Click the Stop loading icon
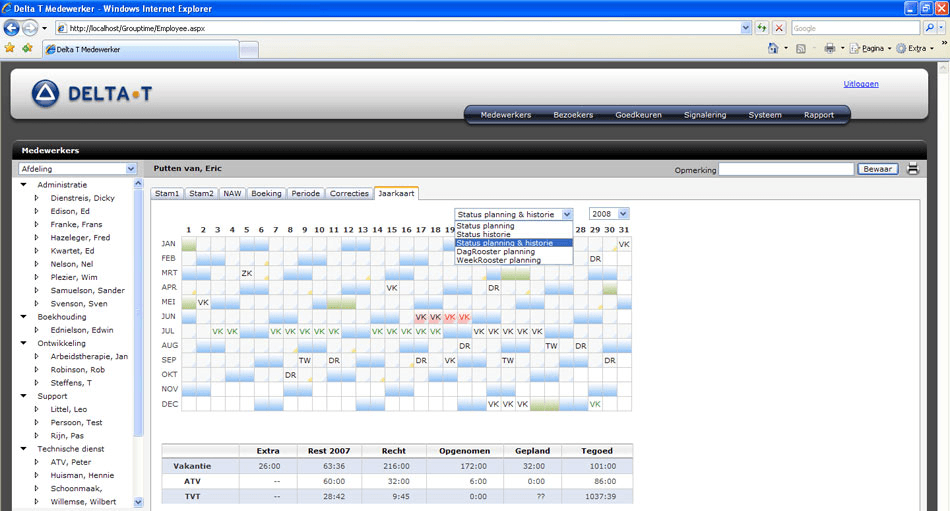The image size is (950, 511). (x=779, y=28)
